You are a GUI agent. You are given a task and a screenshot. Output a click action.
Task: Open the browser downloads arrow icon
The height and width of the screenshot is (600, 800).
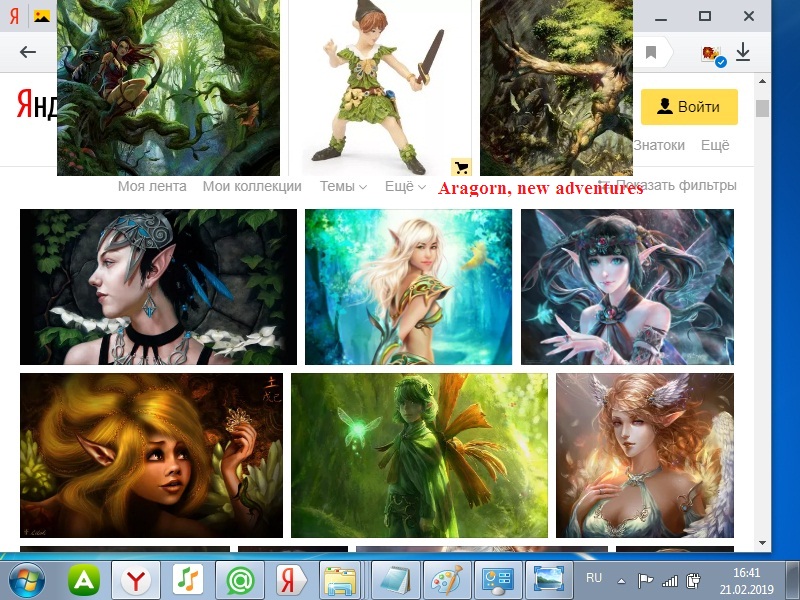743,52
